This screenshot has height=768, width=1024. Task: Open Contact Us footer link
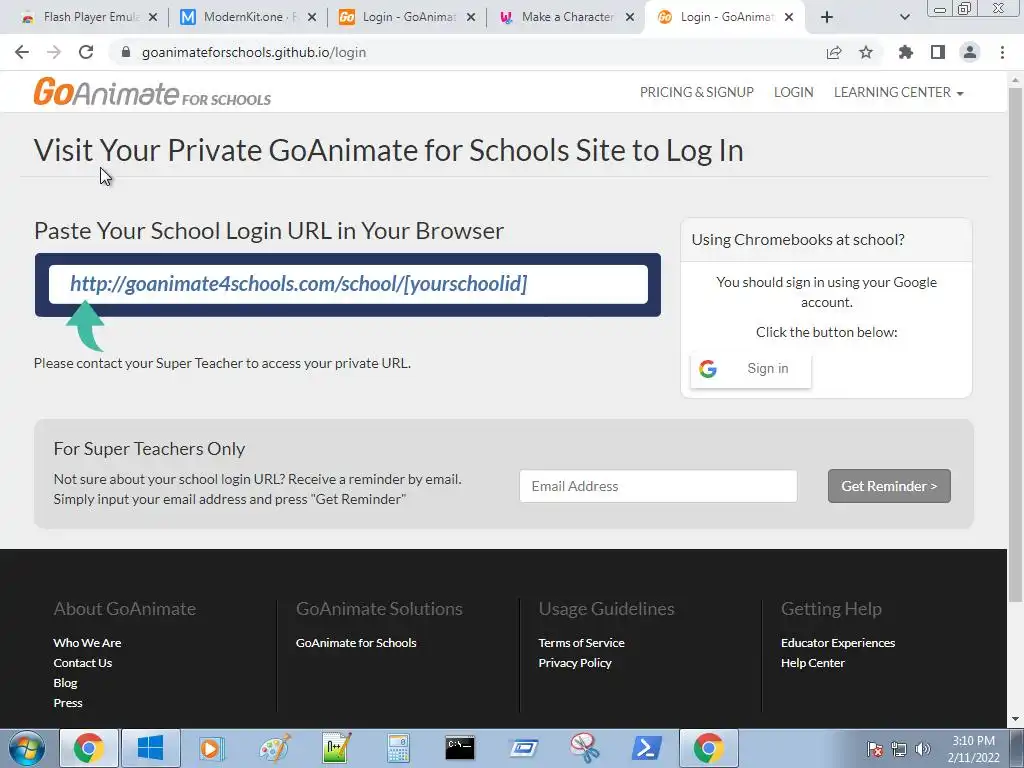point(82,663)
